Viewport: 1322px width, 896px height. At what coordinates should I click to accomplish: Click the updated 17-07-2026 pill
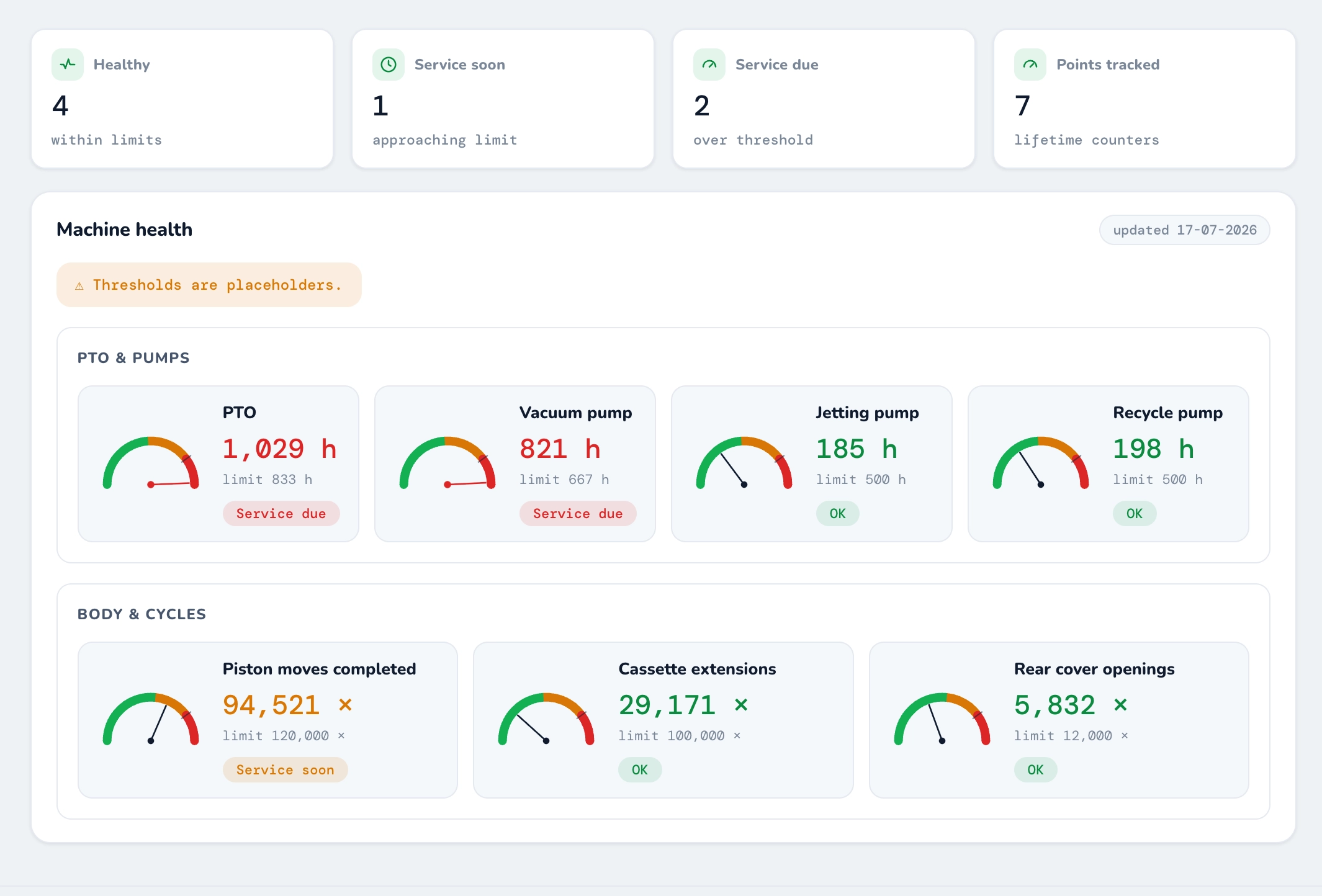1185,230
